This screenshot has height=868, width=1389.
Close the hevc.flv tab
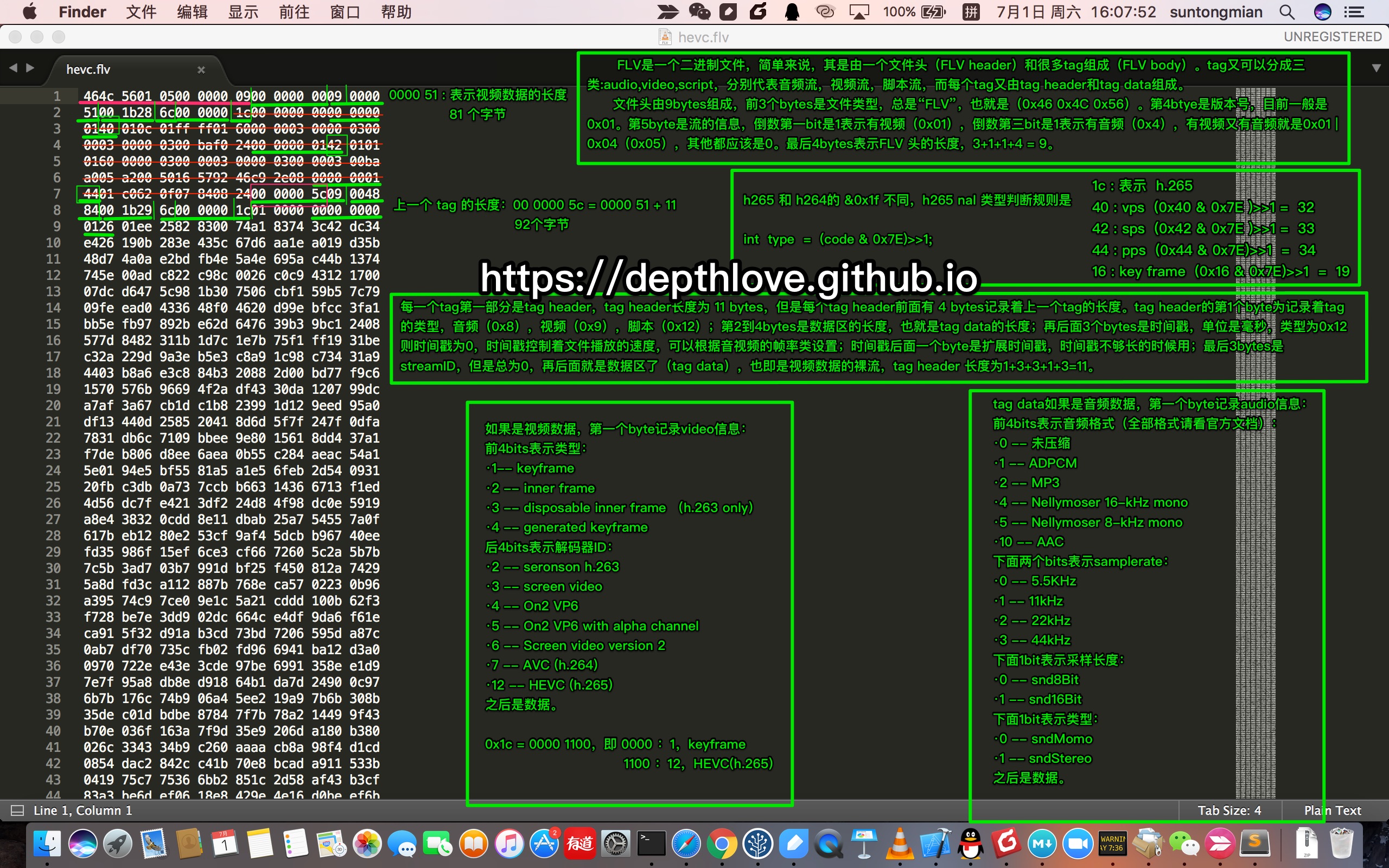tap(201, 69)
